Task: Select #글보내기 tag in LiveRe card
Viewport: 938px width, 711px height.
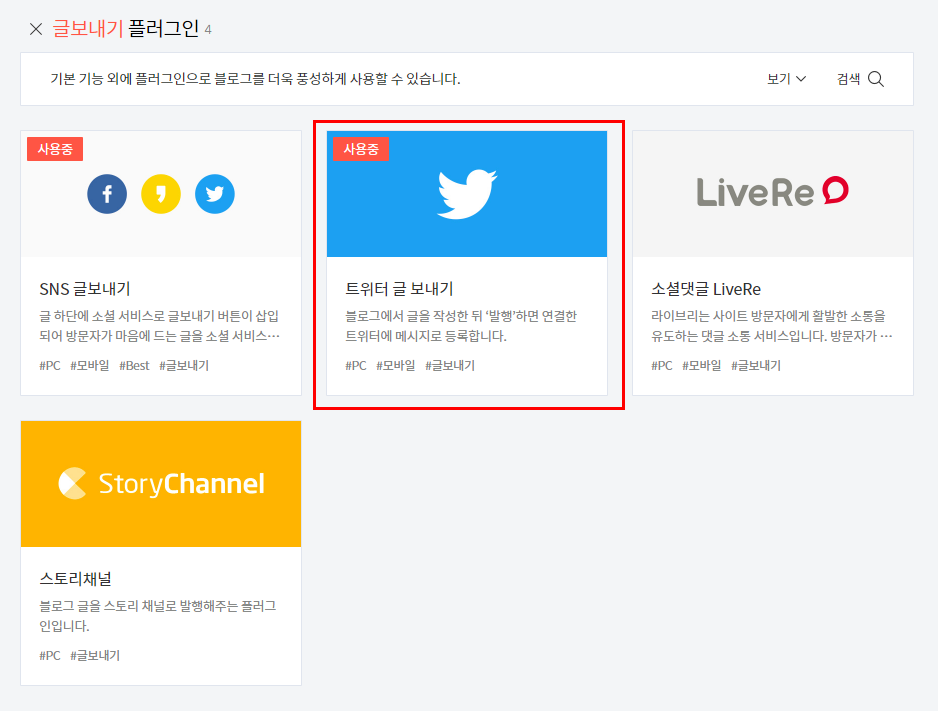Action: click(x=756, y=365)
